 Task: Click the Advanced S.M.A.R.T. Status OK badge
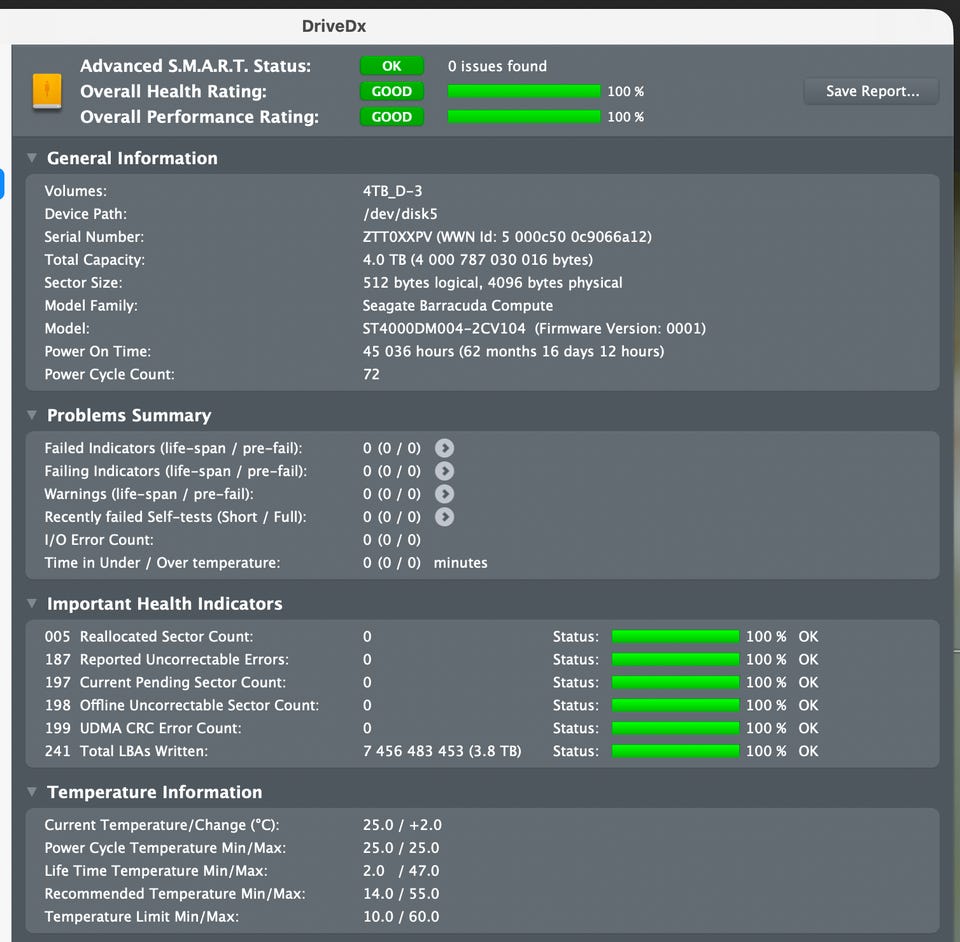tap(392, 65)
